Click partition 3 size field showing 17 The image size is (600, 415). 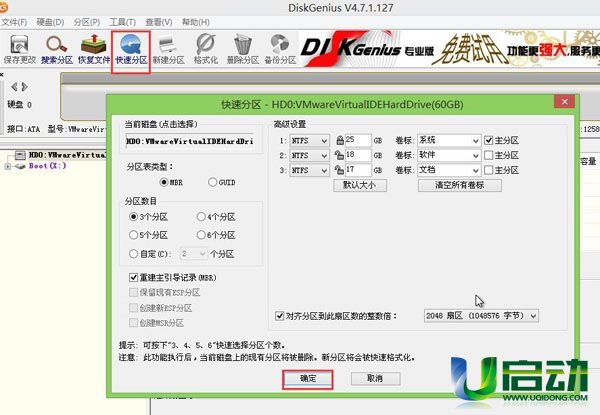[x=358, y=170]
